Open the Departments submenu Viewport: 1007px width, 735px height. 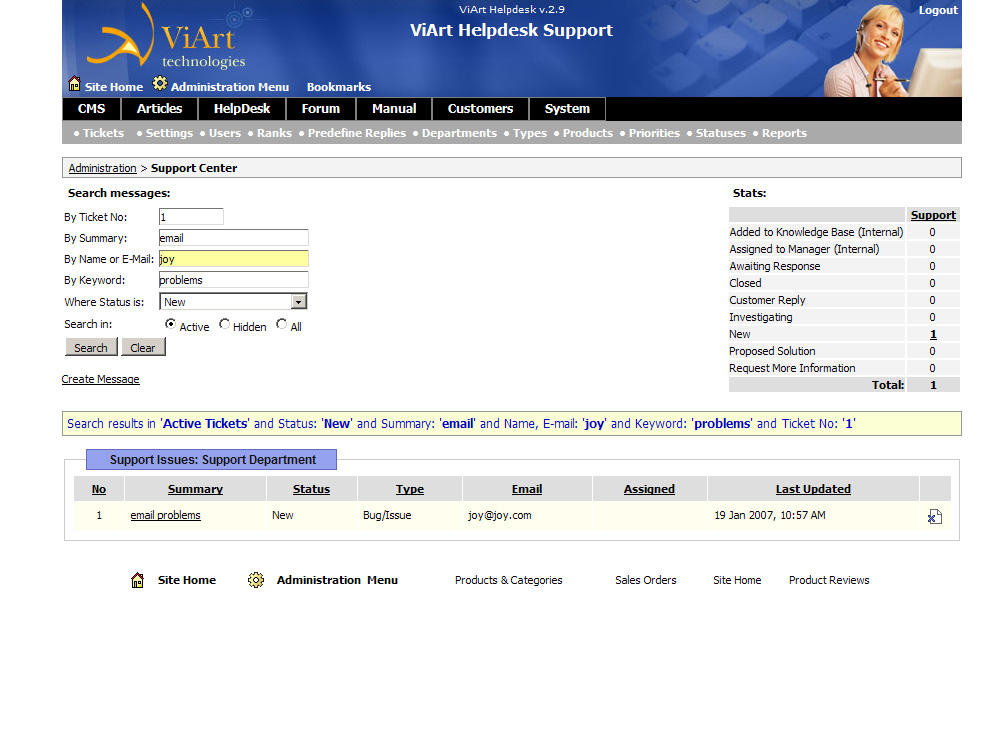tap(459, 133)
